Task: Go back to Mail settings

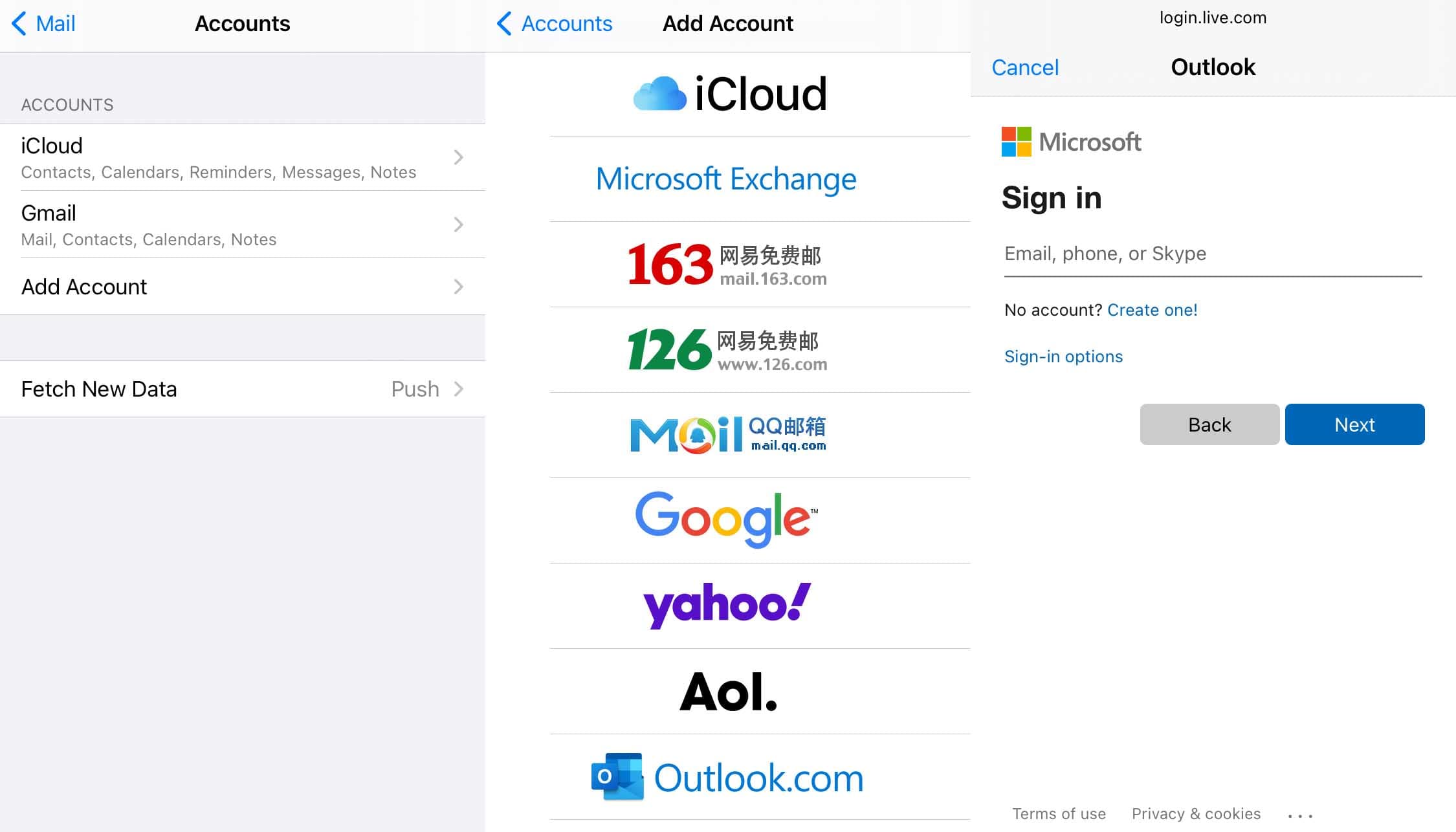Action: (x=44, y=24)
